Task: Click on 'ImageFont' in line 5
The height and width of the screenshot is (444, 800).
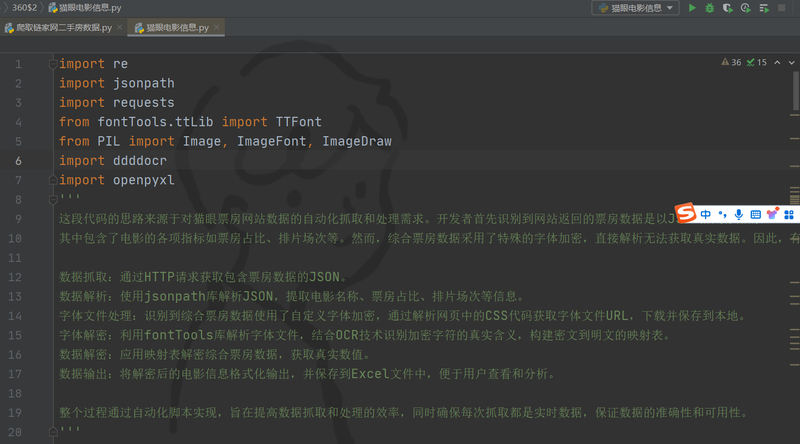Action: tap(271, 141)
